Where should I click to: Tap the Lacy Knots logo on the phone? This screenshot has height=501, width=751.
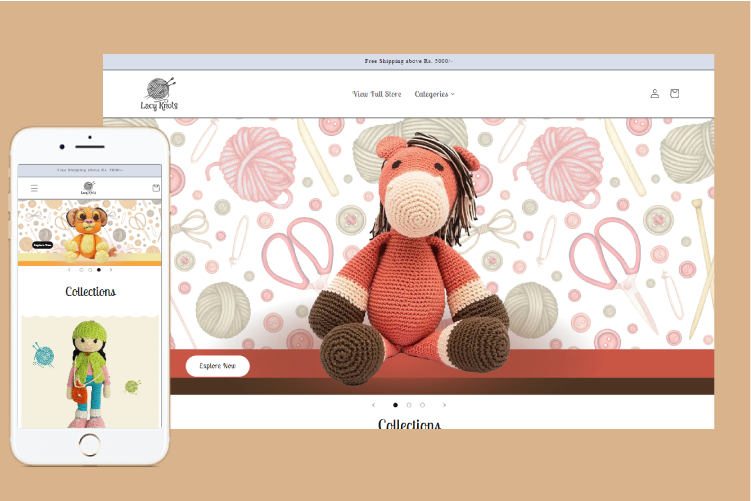point(90,188)
